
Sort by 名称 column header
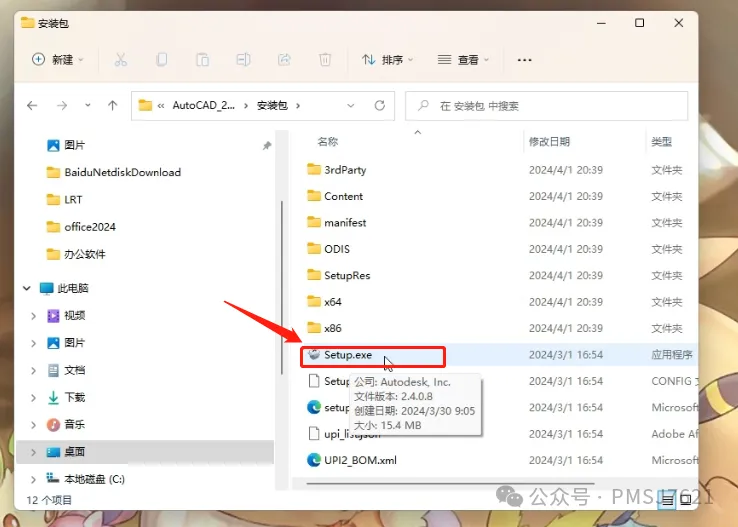(328, 142)
